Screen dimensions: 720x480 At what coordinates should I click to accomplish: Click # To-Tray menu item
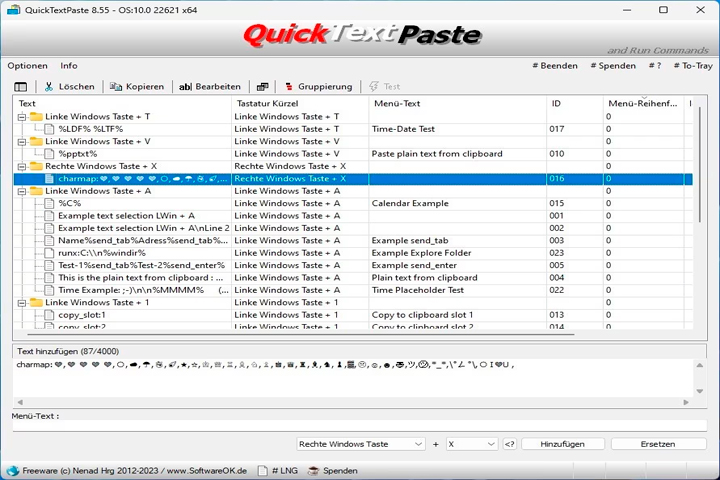point(693,66)
